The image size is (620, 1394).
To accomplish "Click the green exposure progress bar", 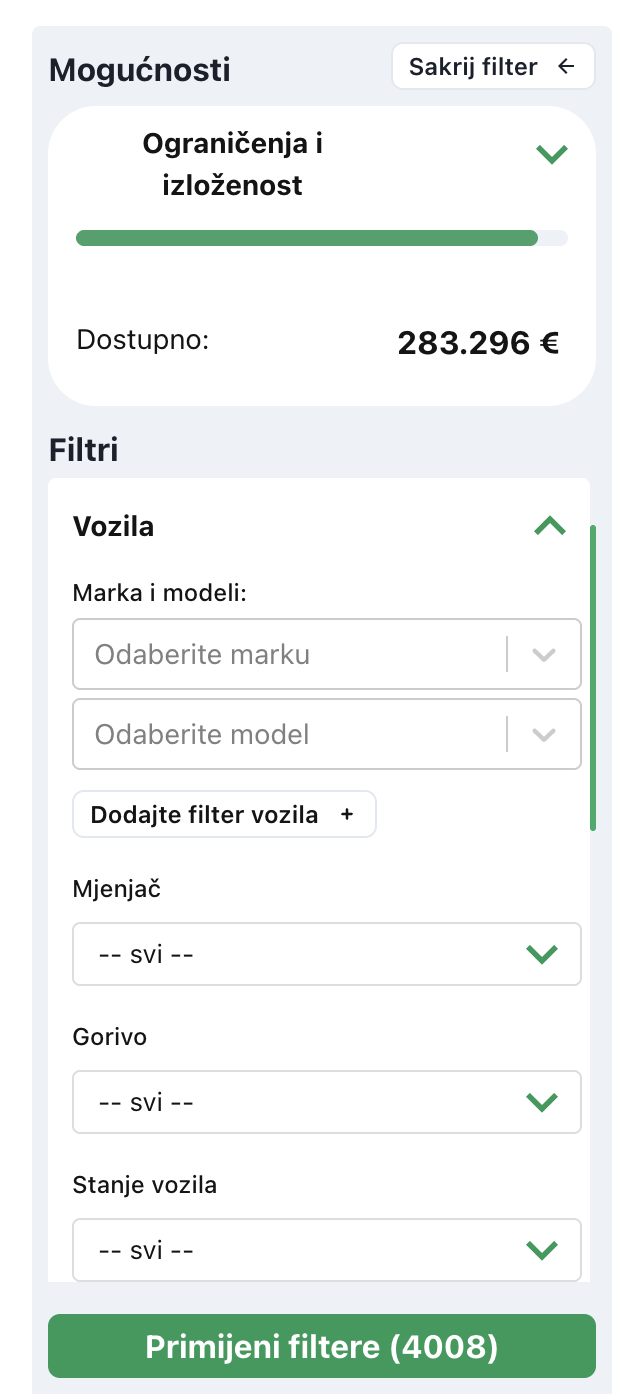I will (306, 238).
